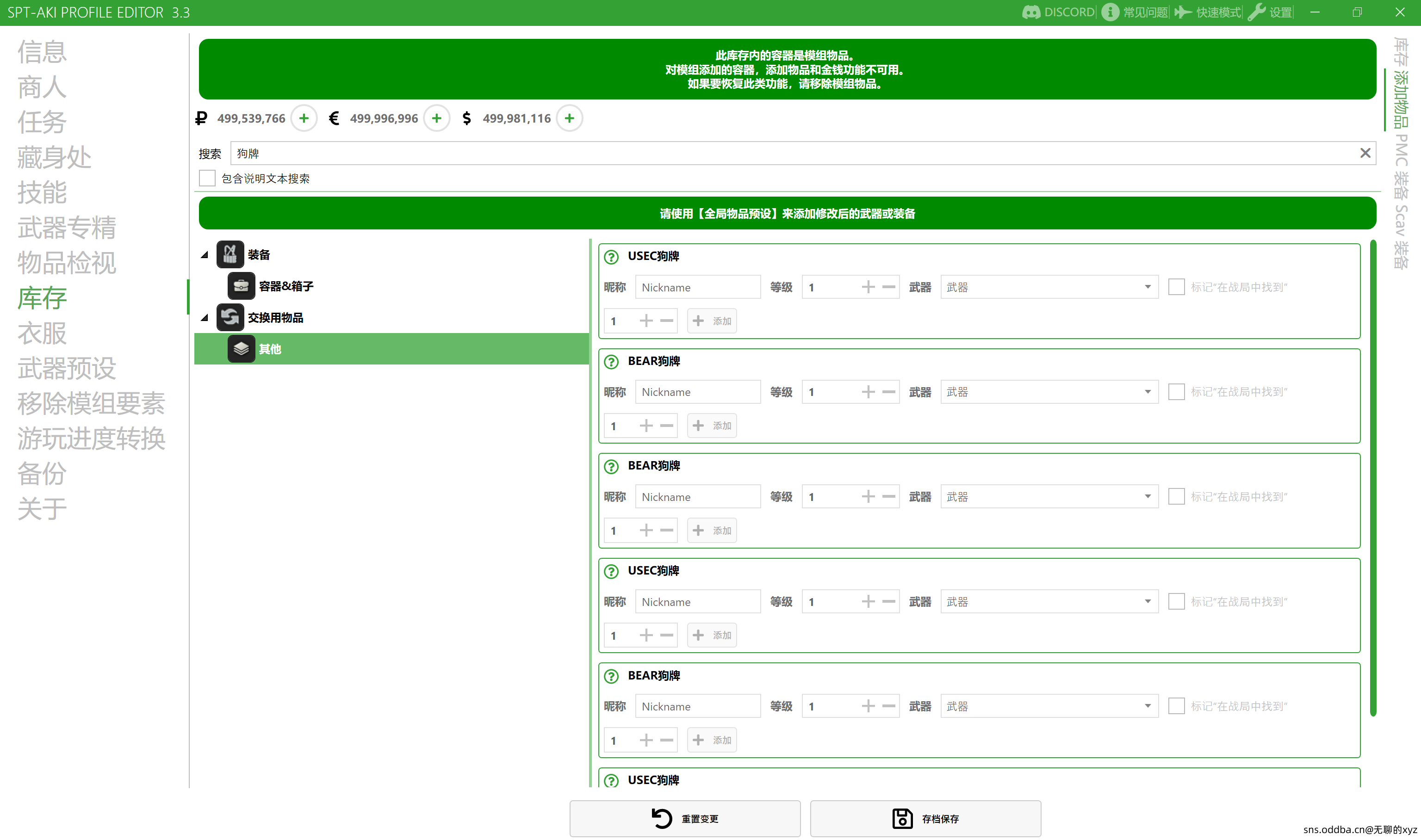Collapse the 装备 tree node
This screenshot has height=840, width=1421.
pyautogui.click(x=205, y=255)
